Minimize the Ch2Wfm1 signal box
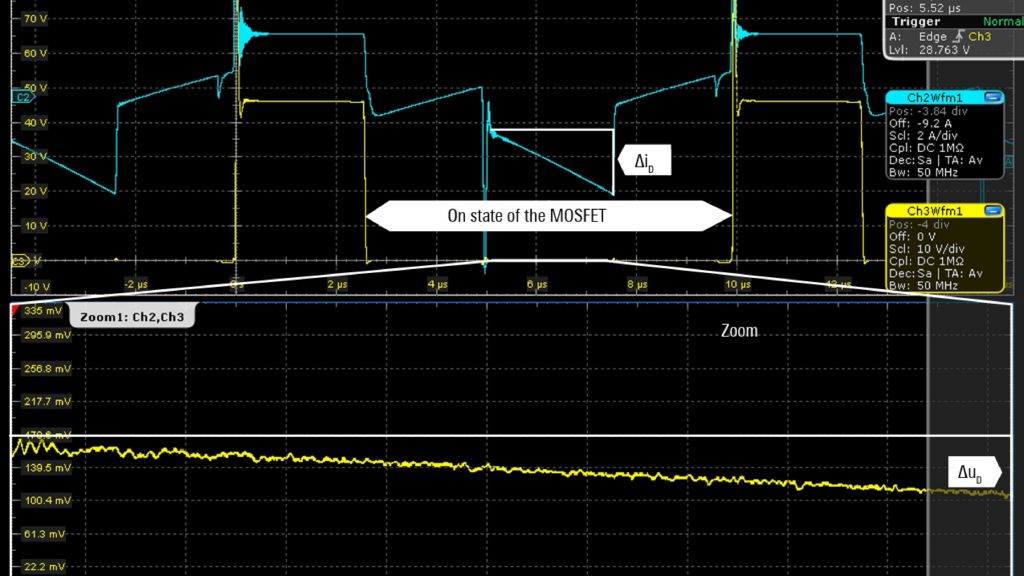1024x576 pixels. click(x=992, y=97)
